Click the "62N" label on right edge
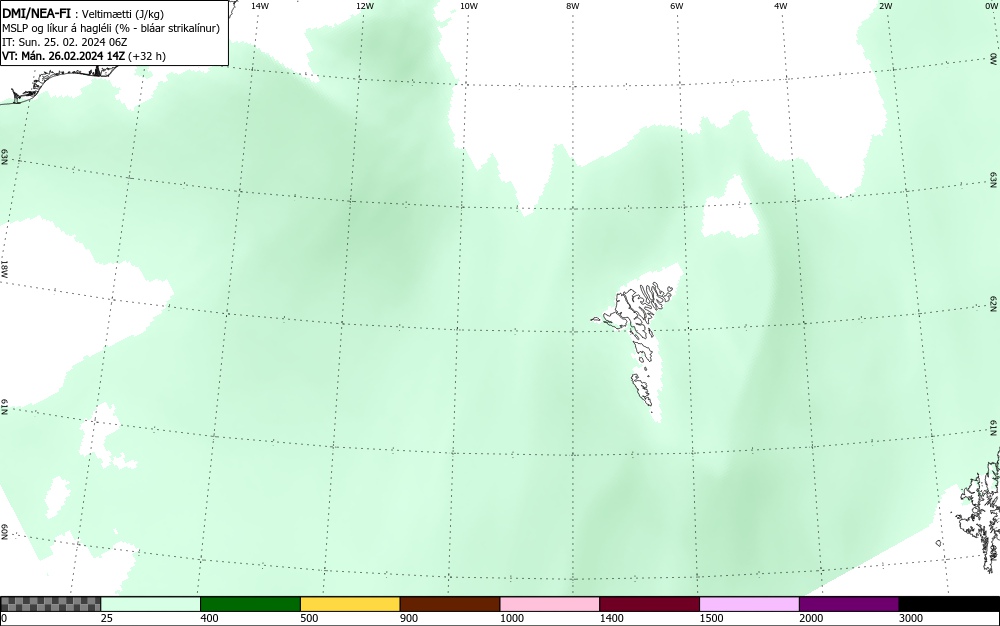The width and height of the screenshot is (1000, 626). 994,304
